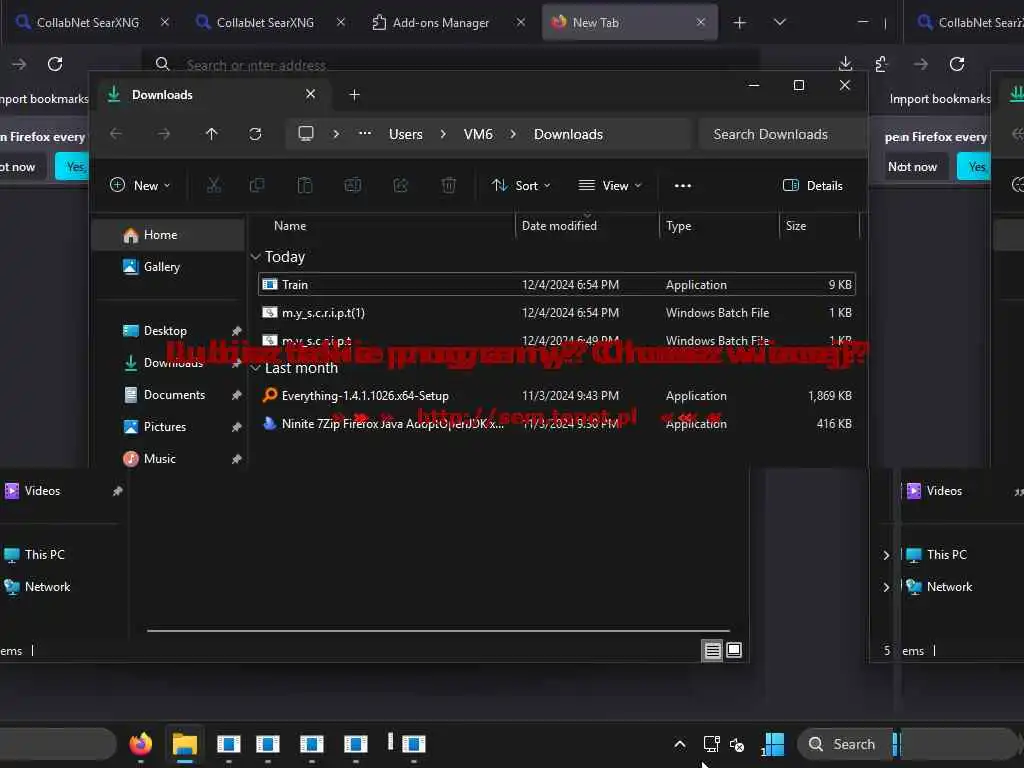Switch to large thumbnails view icon in status bar

click(734, 650)
